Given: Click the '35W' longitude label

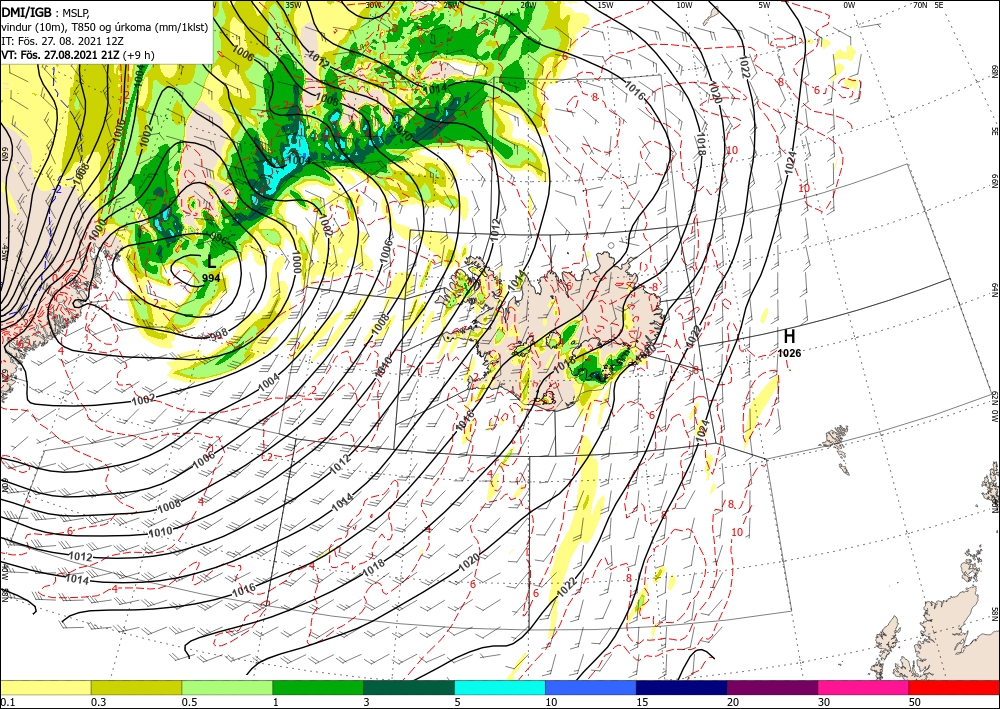Looking at the screenshot, I should coord(293,5).
